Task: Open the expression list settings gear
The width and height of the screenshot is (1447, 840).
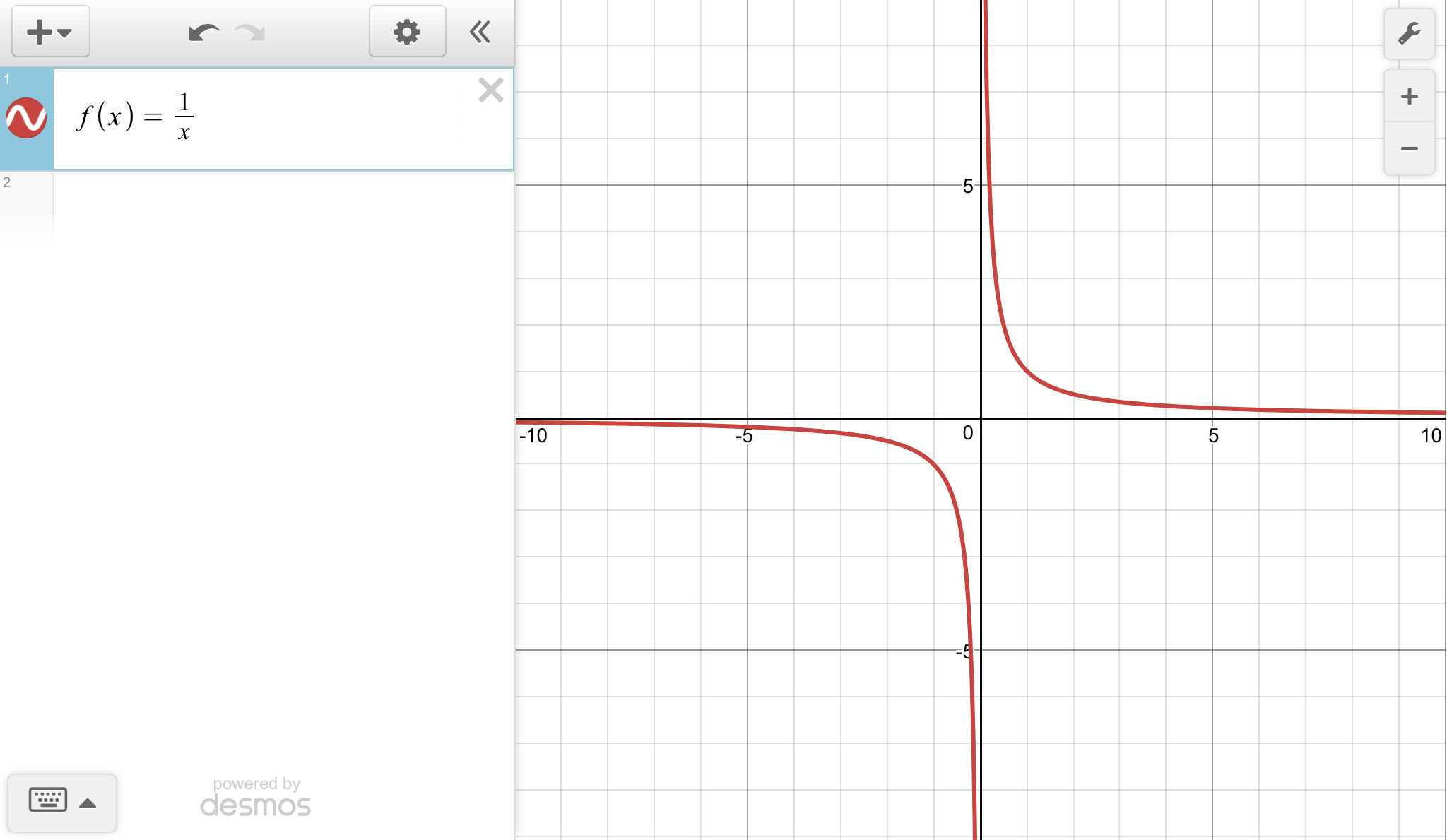Action: (407, 32)
